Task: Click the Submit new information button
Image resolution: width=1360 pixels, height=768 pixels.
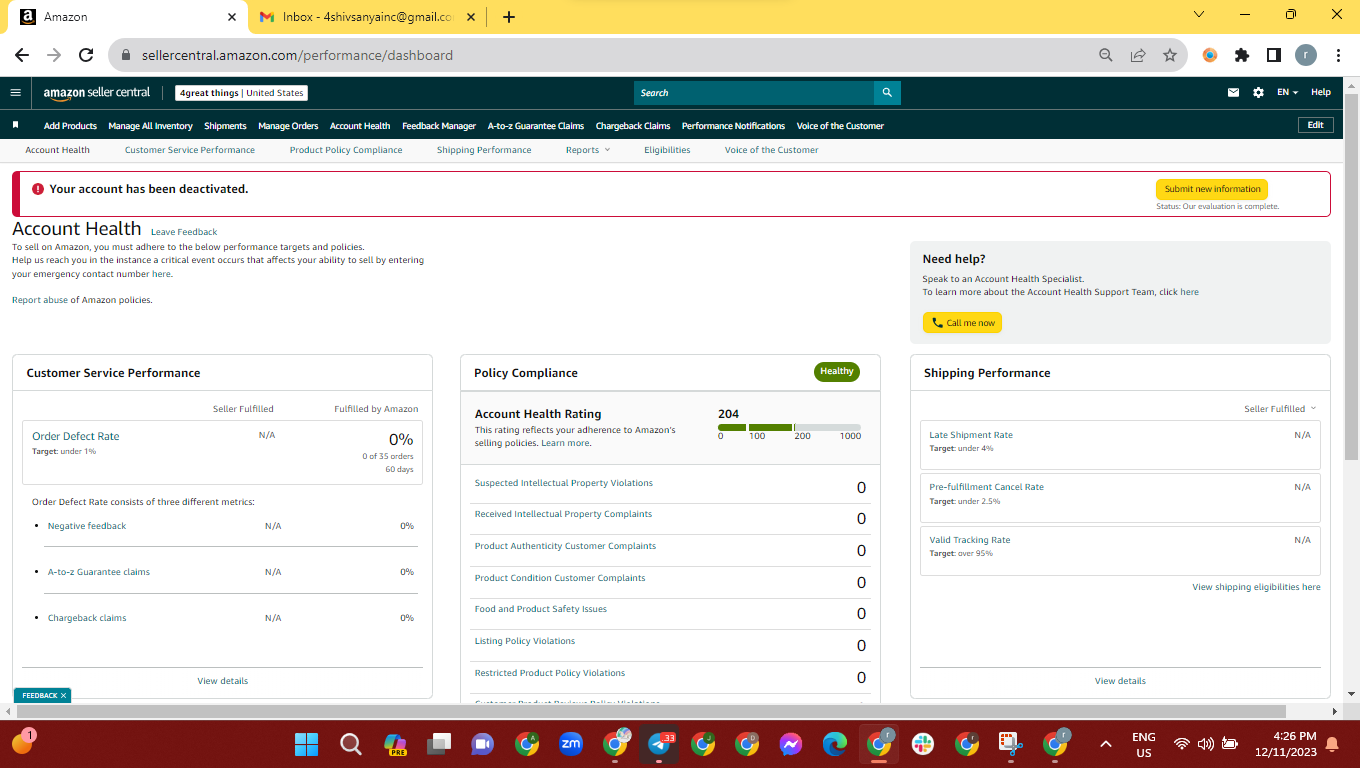Action: pos(1212,189)
